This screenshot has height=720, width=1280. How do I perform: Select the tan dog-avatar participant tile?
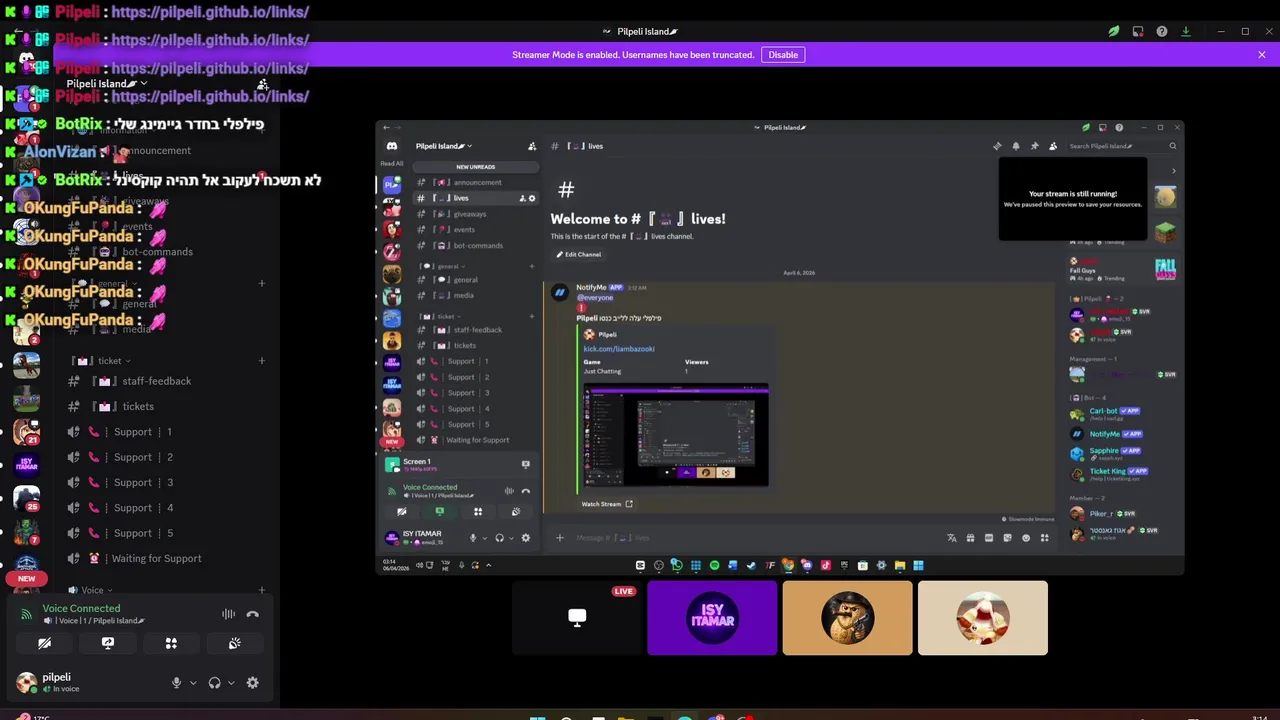tap(847, 618)
